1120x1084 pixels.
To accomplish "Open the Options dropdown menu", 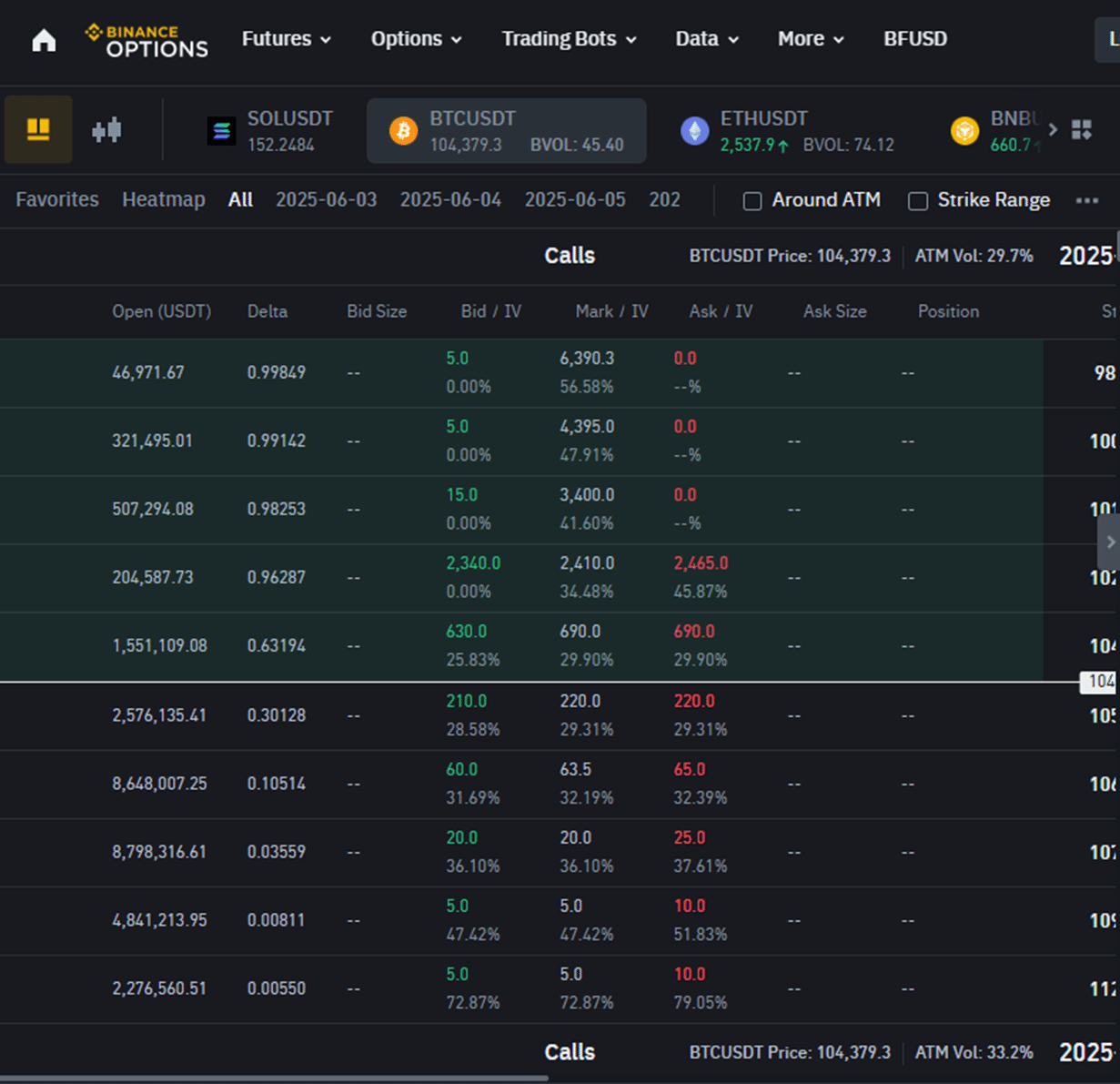I will 417,39.
